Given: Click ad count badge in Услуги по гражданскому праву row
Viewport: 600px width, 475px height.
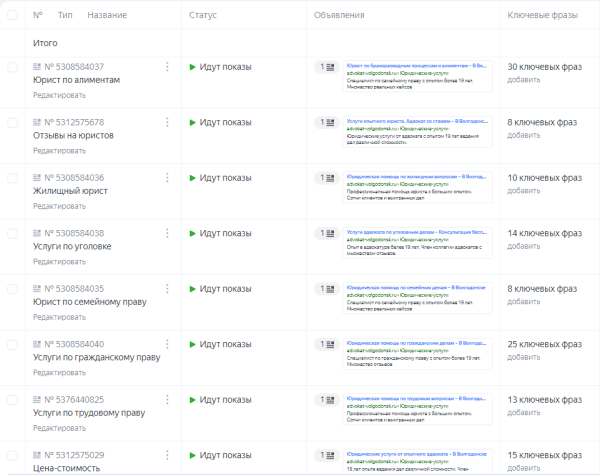Looking at the screenshot, I should (x=325, y=344).
